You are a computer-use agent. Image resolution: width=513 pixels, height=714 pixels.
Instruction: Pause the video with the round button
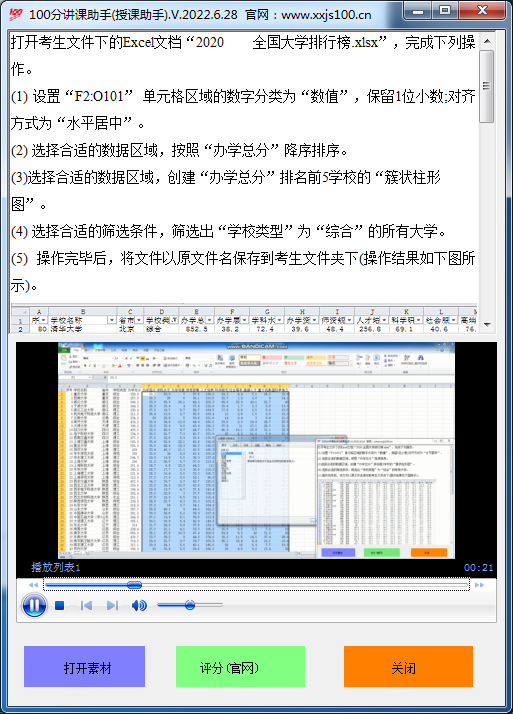pos(34,606)
